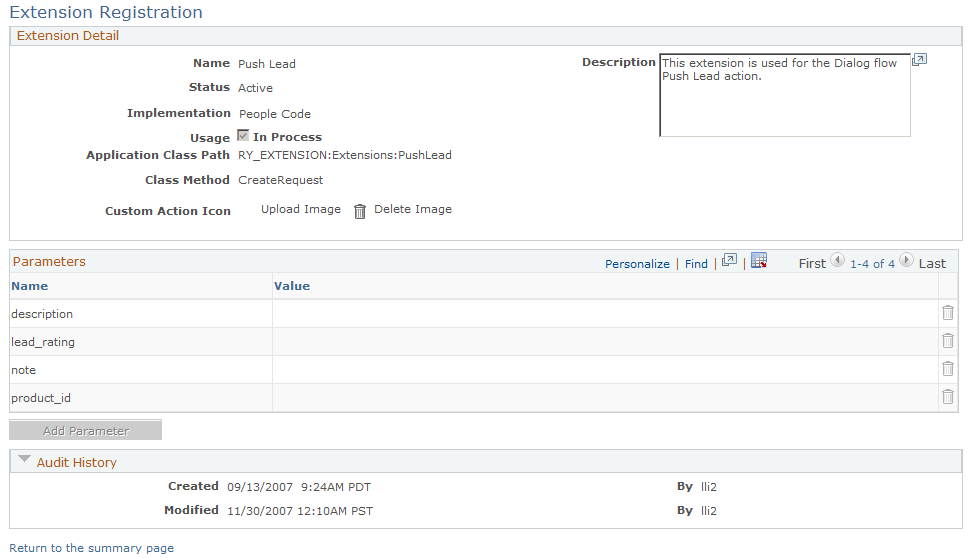Image resolution: width=973 pixels, height=558 pixels.
Task: Open Parameters grid in new window icon
Action: pos(729,261)
